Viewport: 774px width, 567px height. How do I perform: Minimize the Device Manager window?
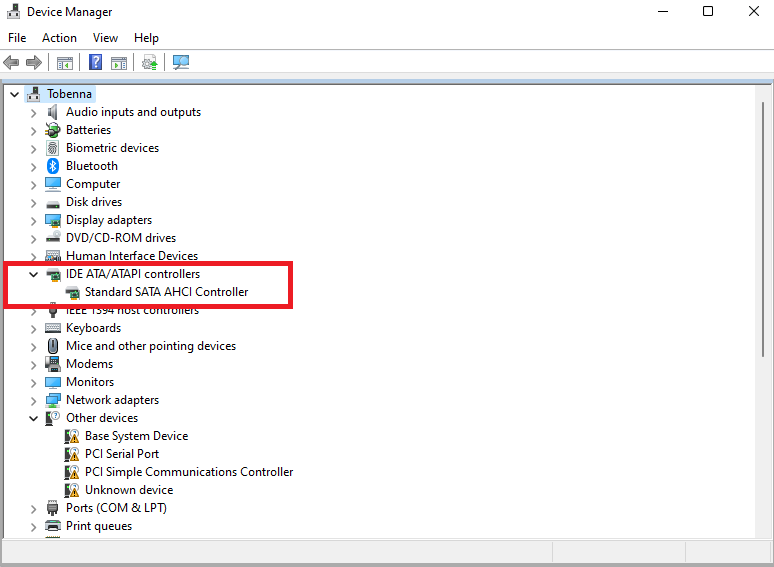(663, 11)
